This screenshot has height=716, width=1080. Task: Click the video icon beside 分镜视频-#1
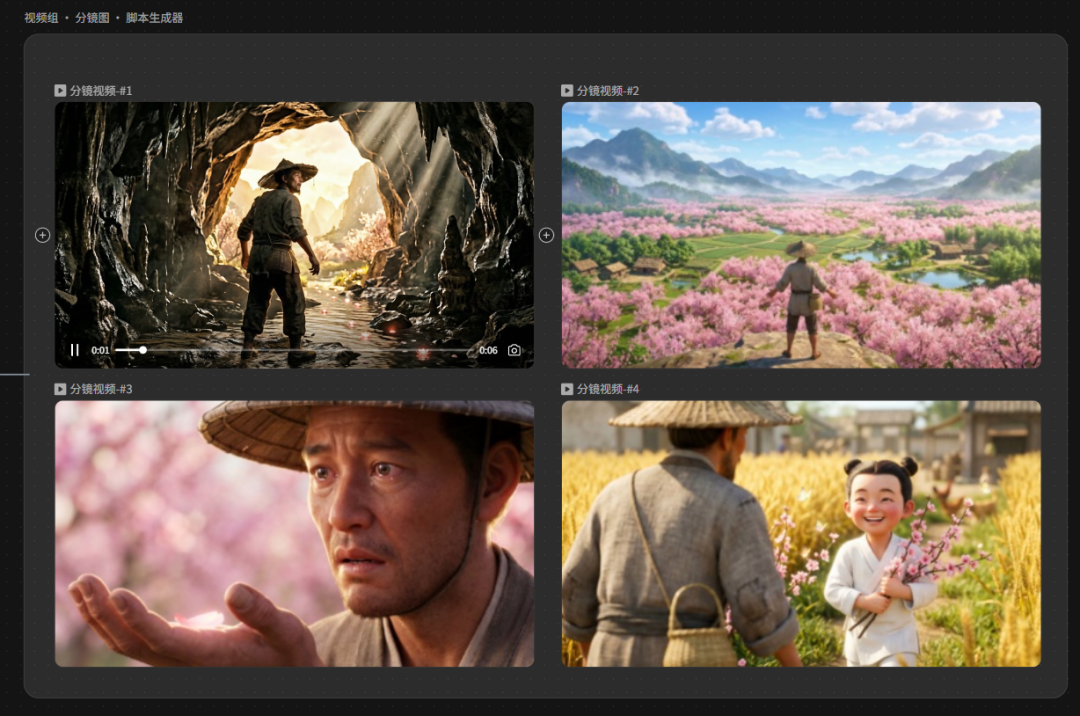pyautogui.click(x=60, y=91)
